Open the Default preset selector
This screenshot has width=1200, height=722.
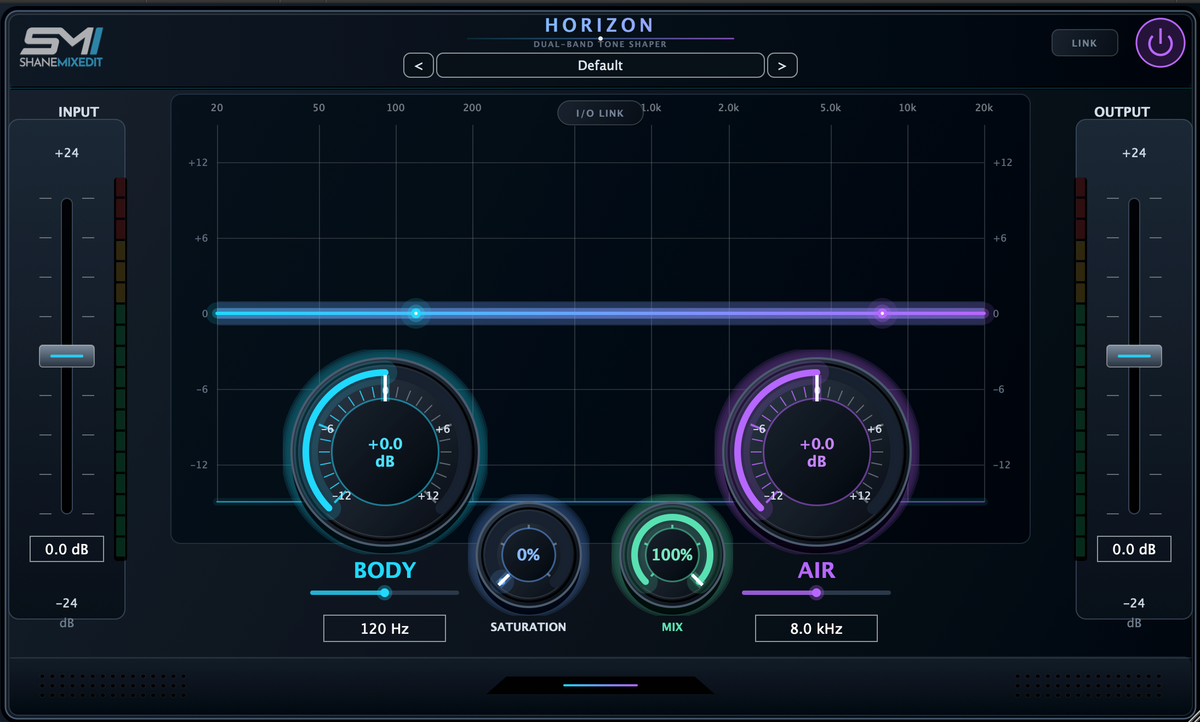coord(600,66)
